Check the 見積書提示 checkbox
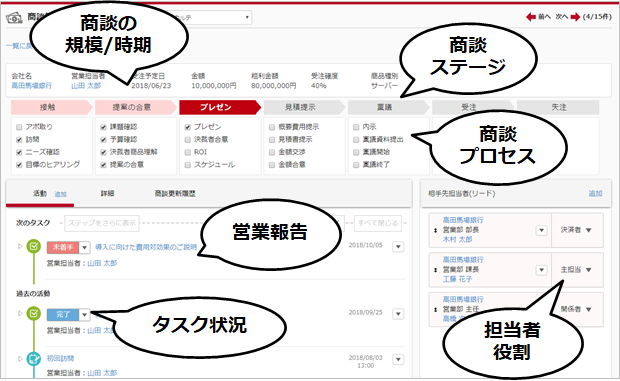 point(272,140)
